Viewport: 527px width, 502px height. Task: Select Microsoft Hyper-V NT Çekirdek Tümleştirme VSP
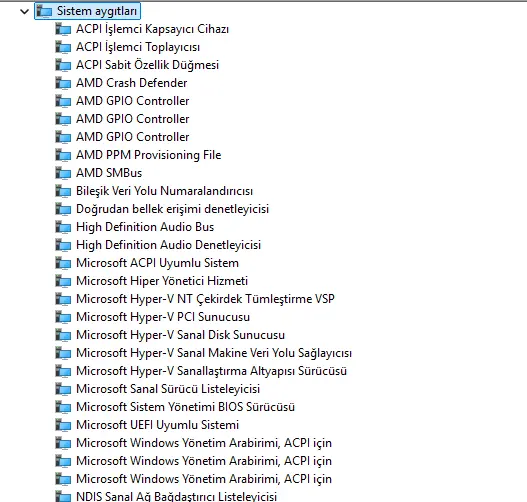coord(205,299)
